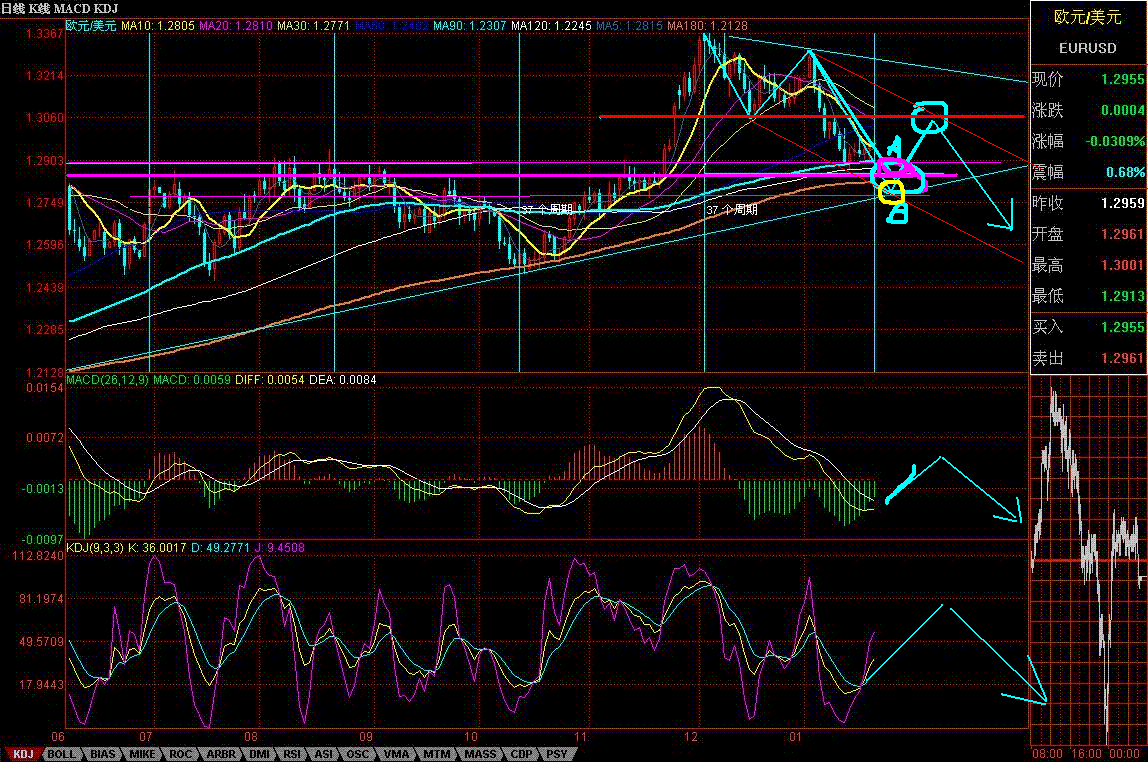Select the DMI indicator tab

point(259,754)
